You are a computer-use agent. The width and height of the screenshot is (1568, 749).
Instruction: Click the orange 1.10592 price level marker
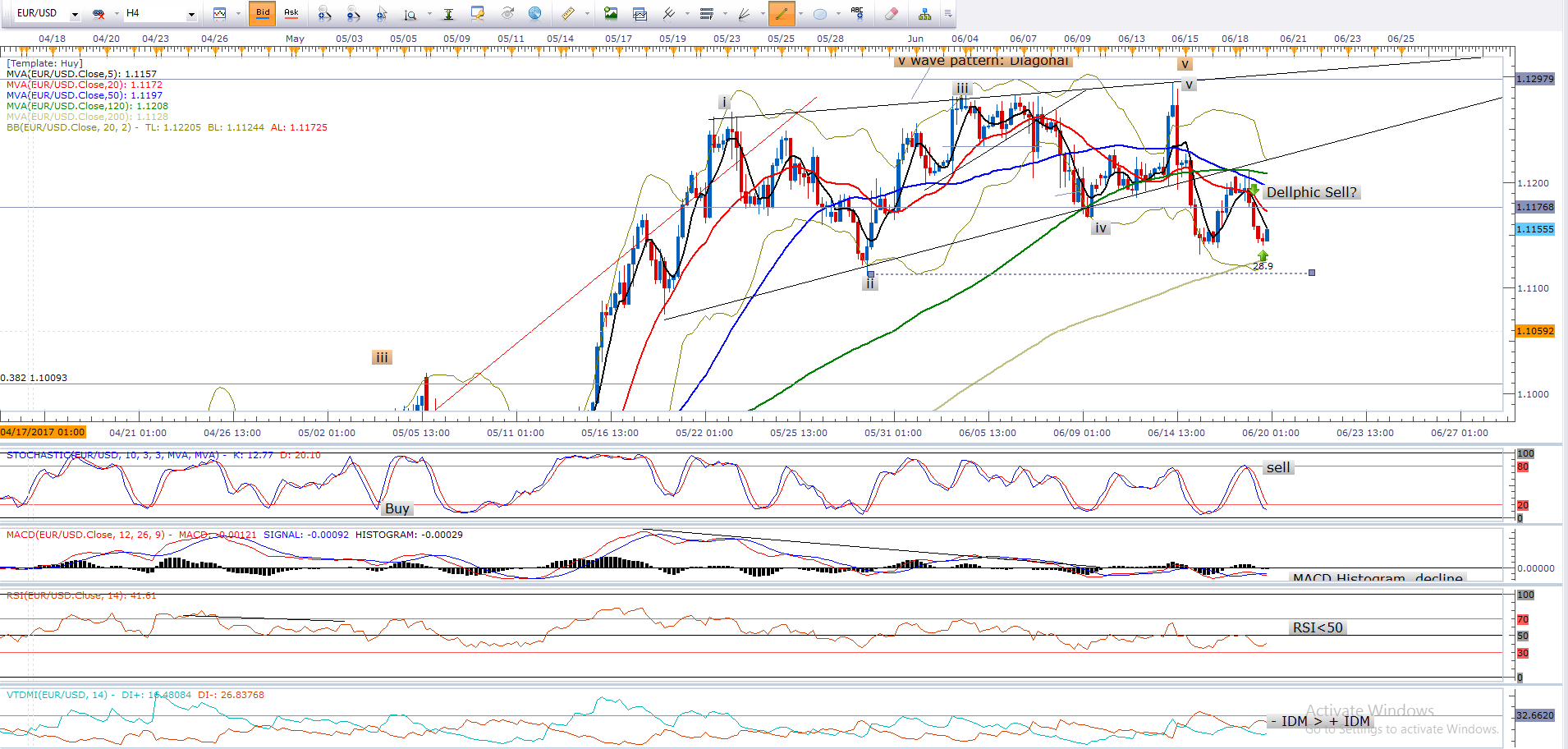pos(1534,331)
